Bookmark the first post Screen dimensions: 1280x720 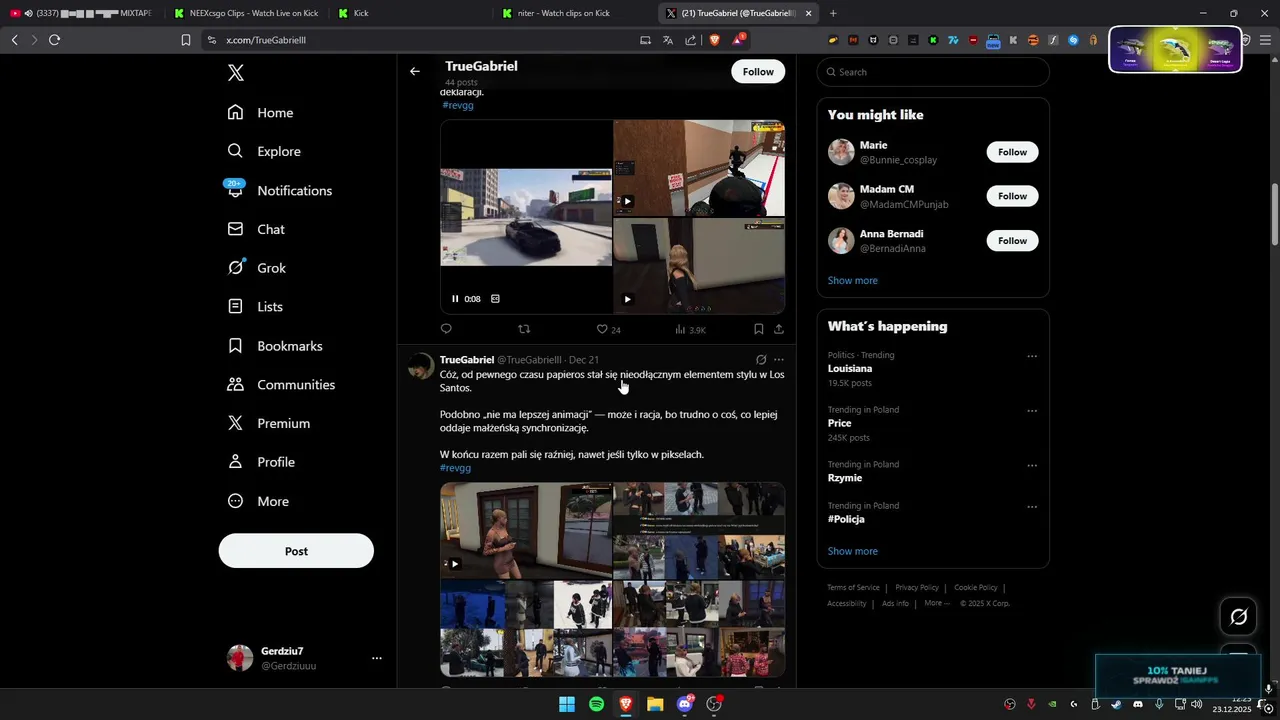click(x=758, y=329)
